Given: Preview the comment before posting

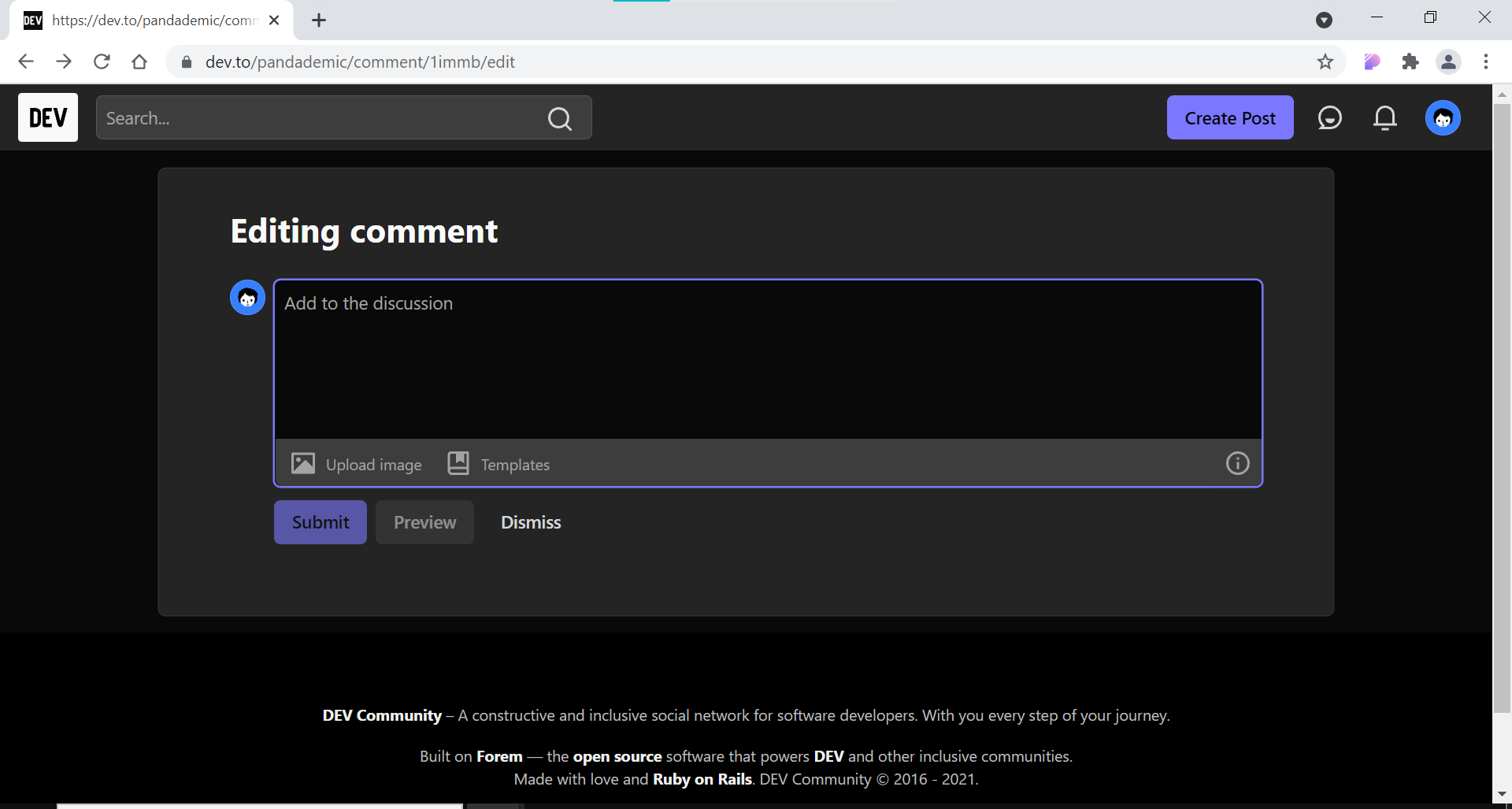Looking at the screenshot, I should [424, 521].
